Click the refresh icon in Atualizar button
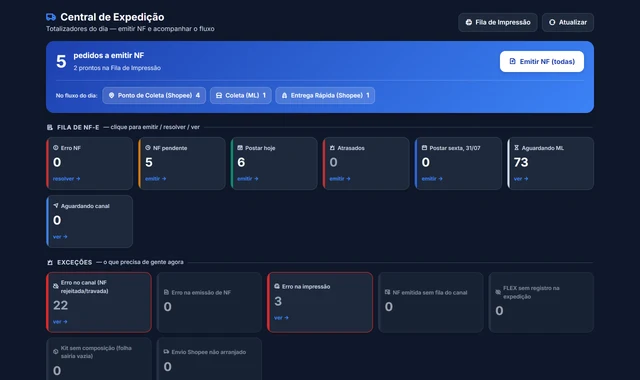This screenshot has width=640, height=380. (x=552, y=22)
